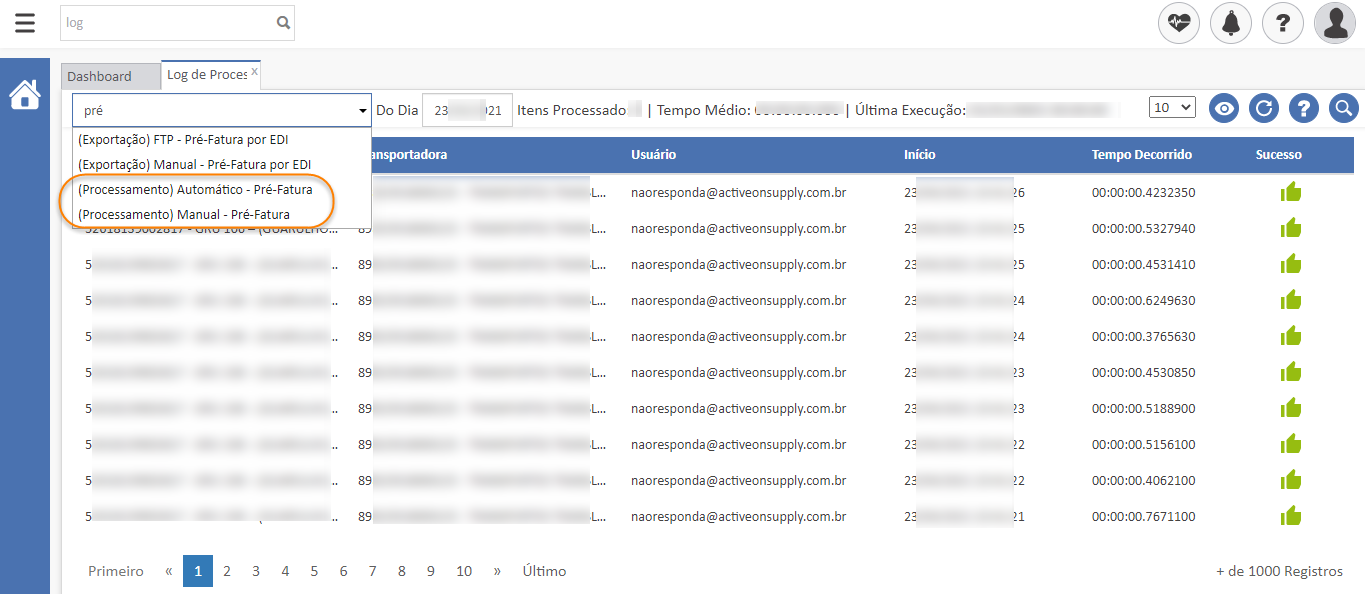Screen dimensions: 1365x594
Task: Go to home via the sidebar house icon
Action: coord(25,95)
